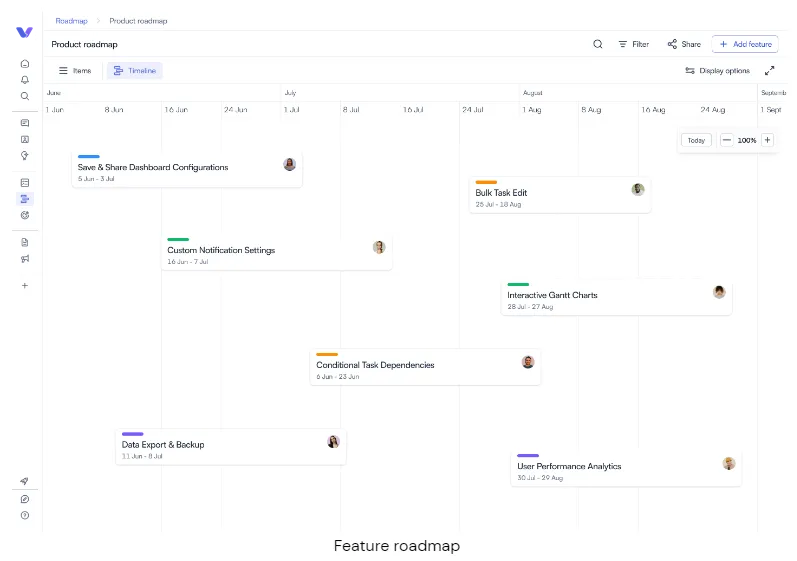This screenshot has height=561, width=797.
Task: Open the Save & Share Dashboard Configurations card
Action: pyautogui.click(x=187, y=169)
